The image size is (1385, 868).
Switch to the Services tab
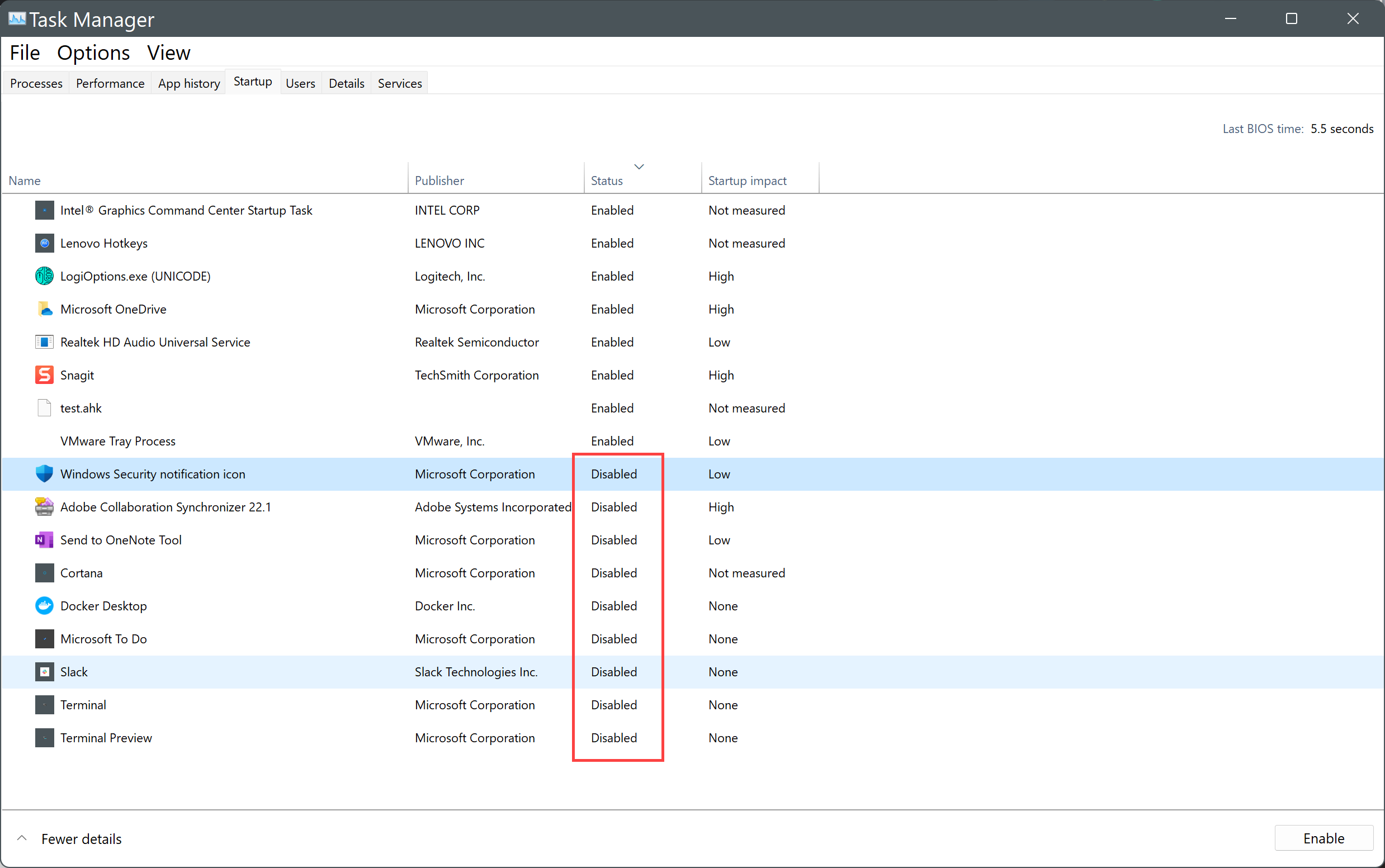[x=400, y=84]
